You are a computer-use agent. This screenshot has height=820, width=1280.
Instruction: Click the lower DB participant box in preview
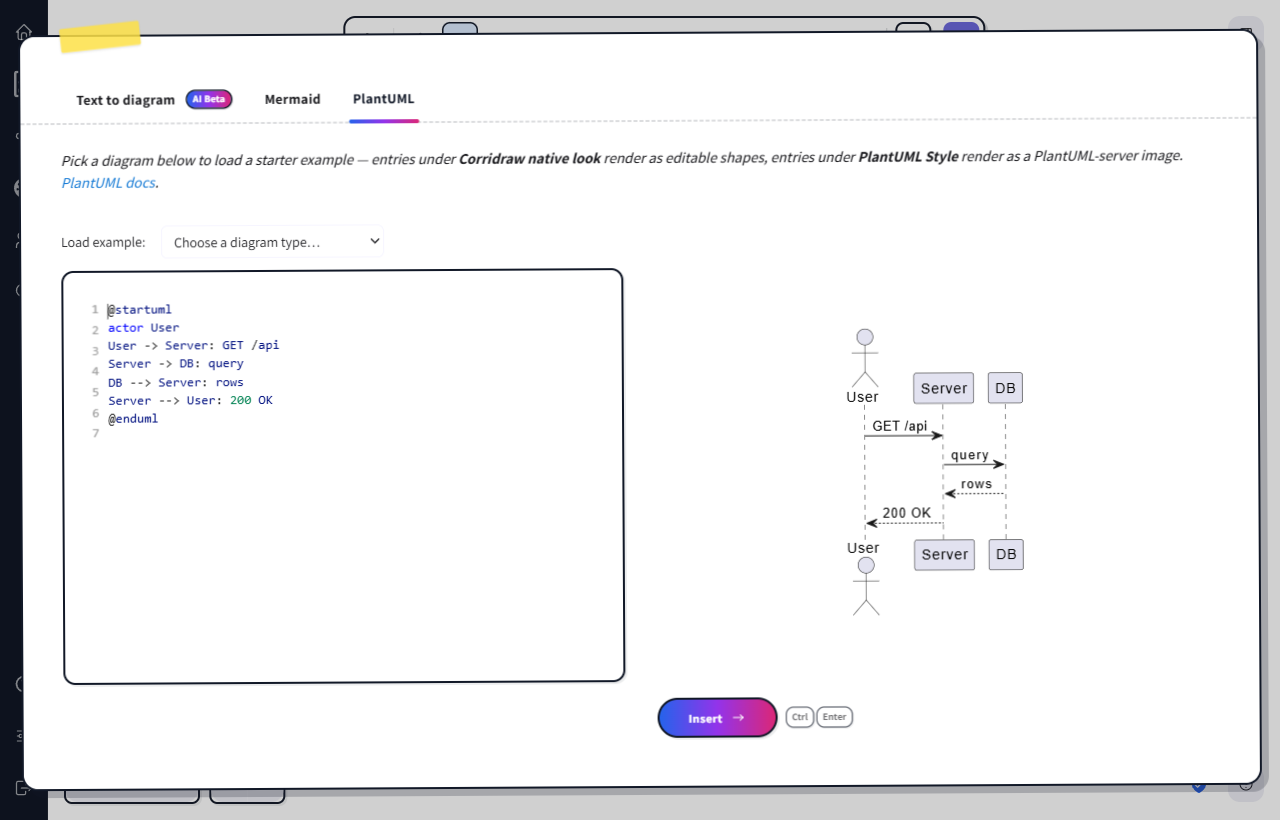[x=1006, y=554]
